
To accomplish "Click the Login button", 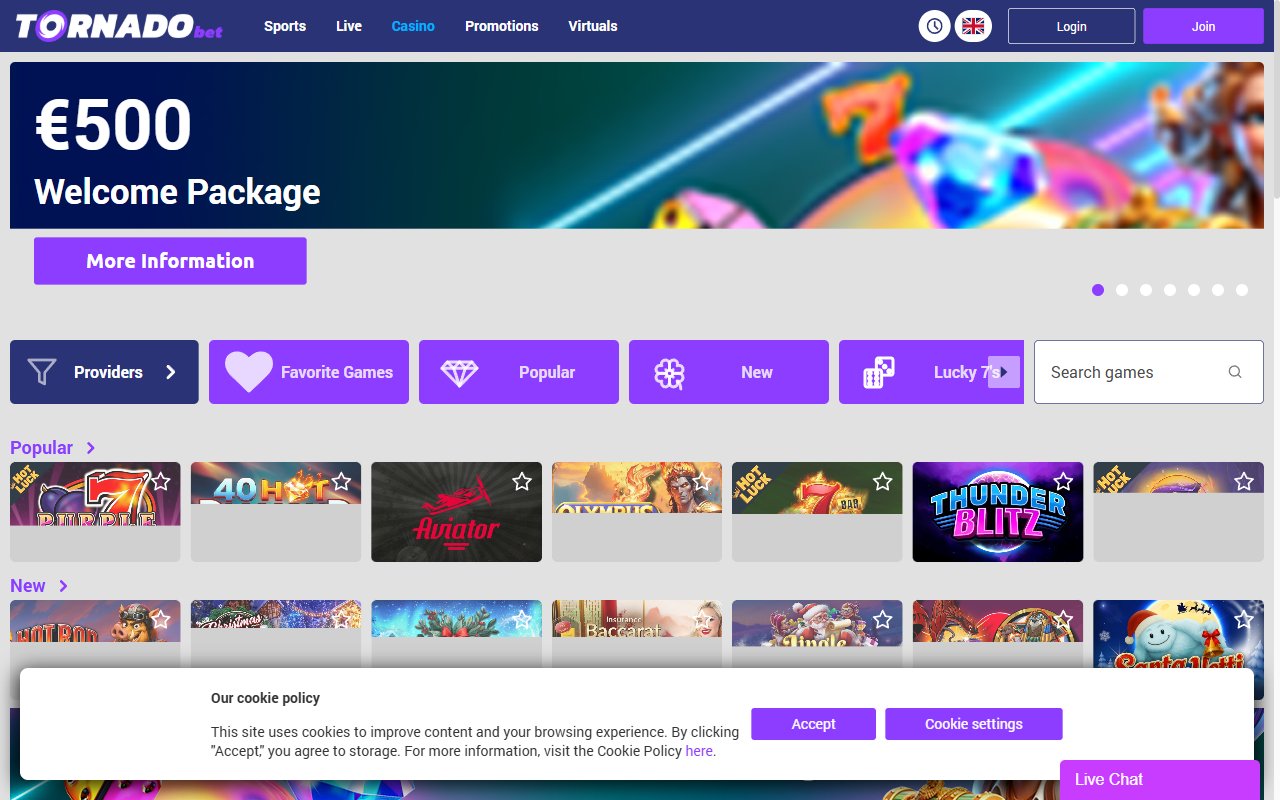I will point(1071,26).
